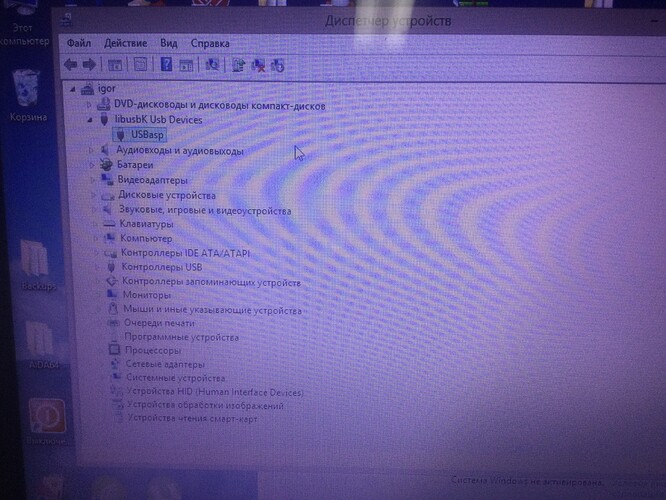Image resolution: width=666 pixels, height=500 pixels.
Task: Expand the Аудиовходы и аудиовыходы arrow
Action: 90,150
